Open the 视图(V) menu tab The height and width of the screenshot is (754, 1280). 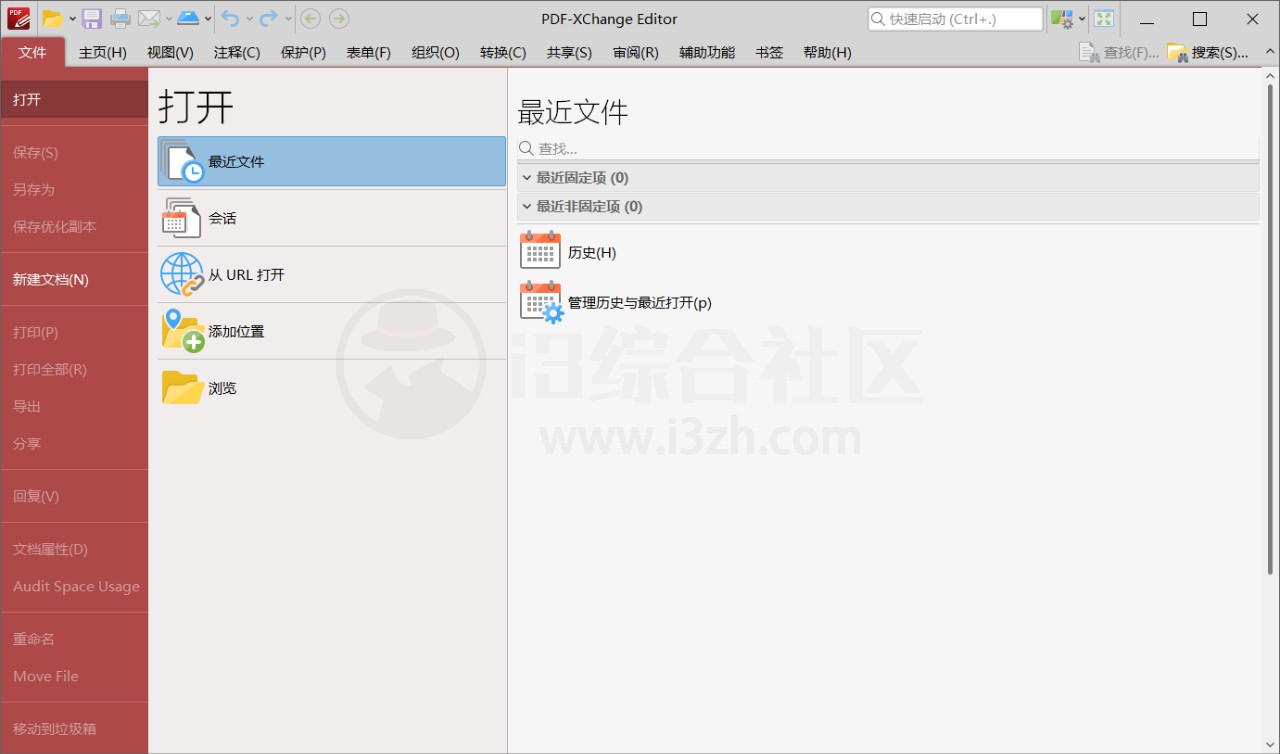170,52
